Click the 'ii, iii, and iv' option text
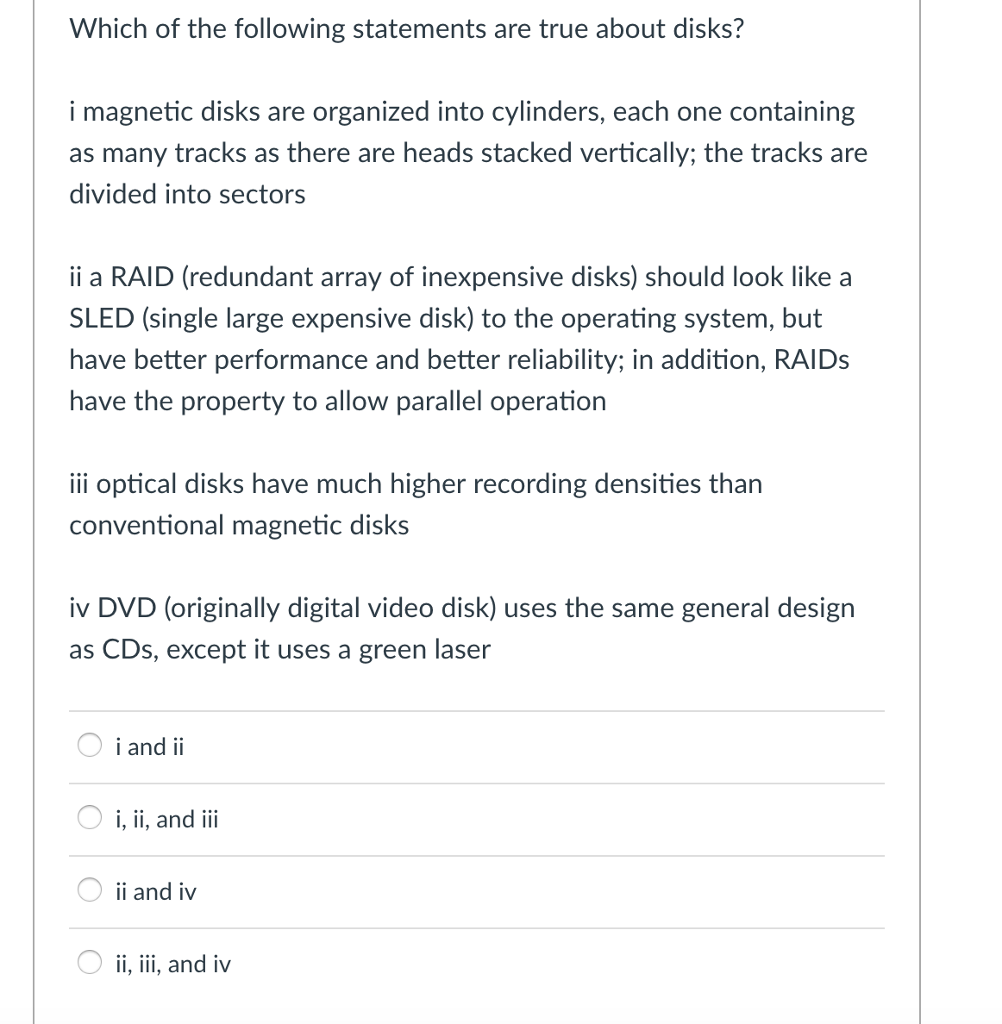The height and width of the screenshot is (1024, 1002). tap(172, 964)
